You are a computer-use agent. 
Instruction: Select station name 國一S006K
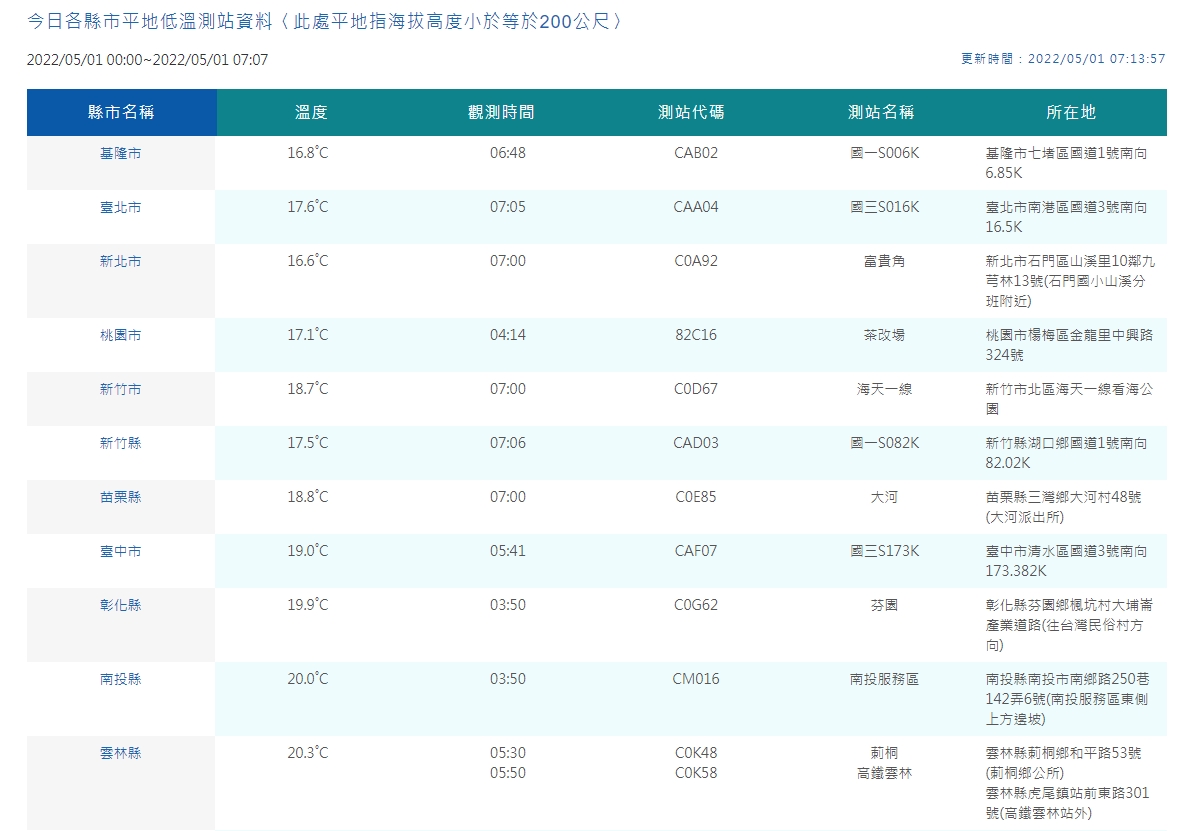coord(884,153)
